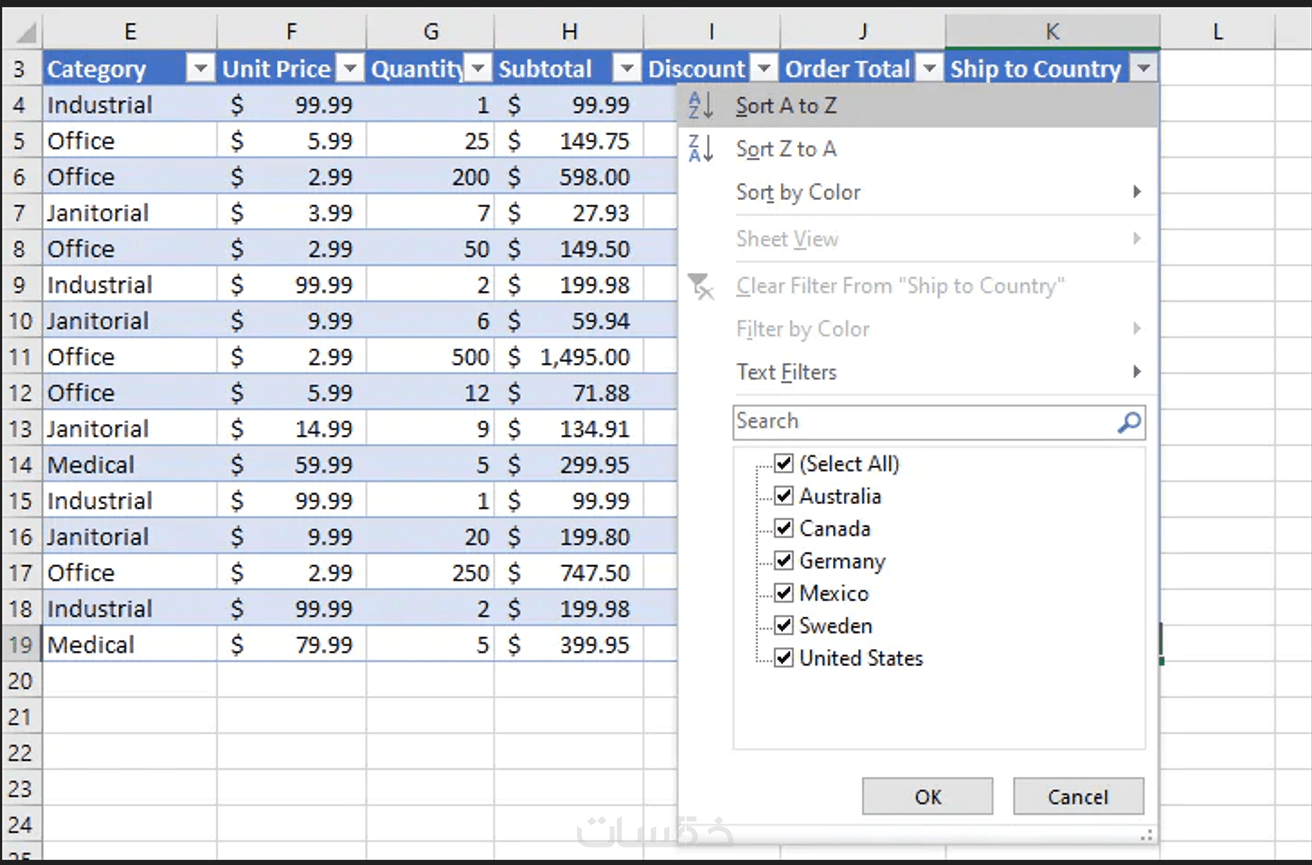The height and width of the screenshot is (865, 1312).
Task: Select row 11 header
Action: 21,357
